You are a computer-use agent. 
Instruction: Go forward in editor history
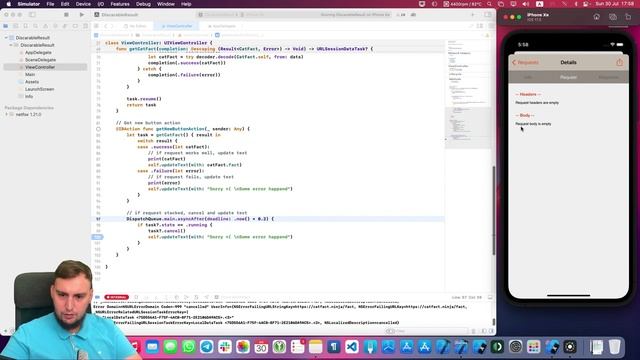point(112,26)
